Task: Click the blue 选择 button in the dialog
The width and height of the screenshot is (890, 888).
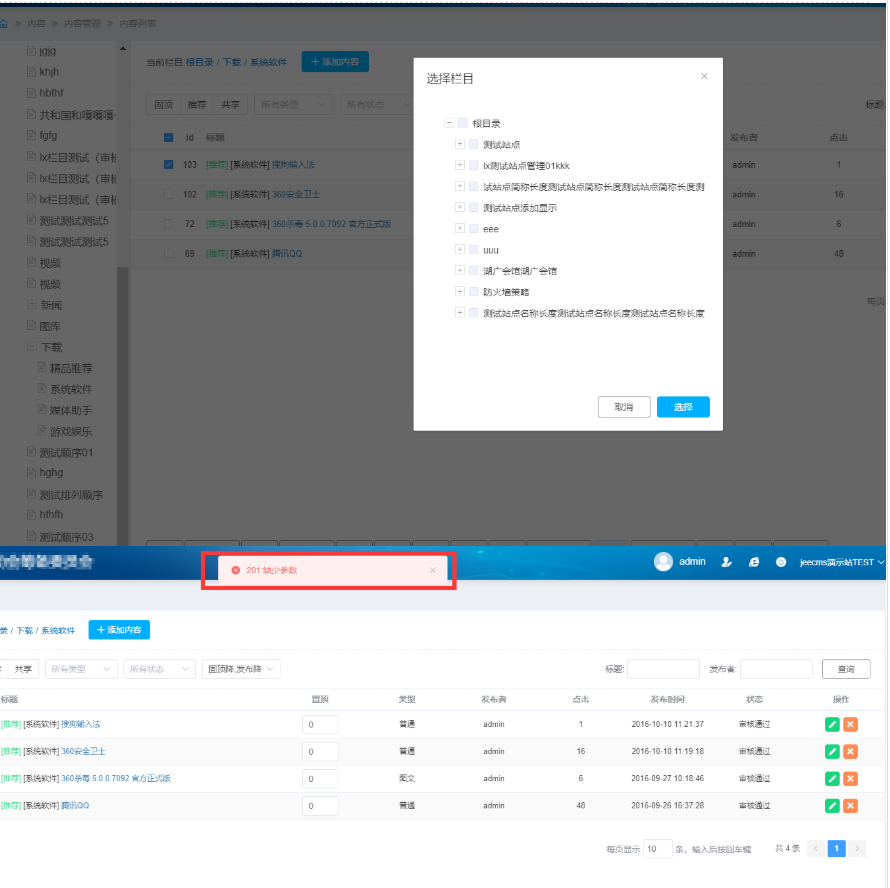Action: pyautogui.click(x=683, y=407)
